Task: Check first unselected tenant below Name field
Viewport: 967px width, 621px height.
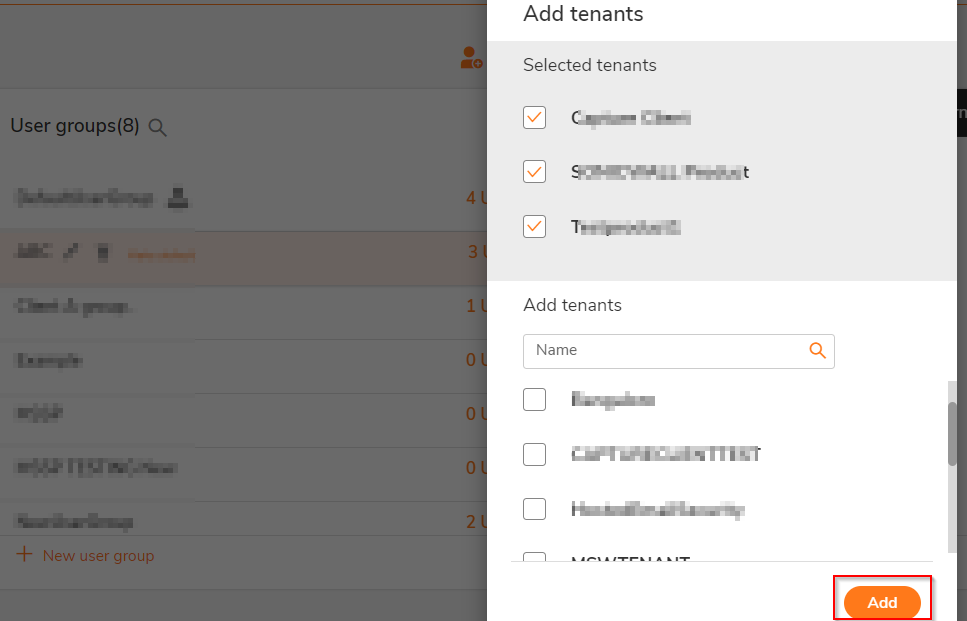Action: point(534,399)
